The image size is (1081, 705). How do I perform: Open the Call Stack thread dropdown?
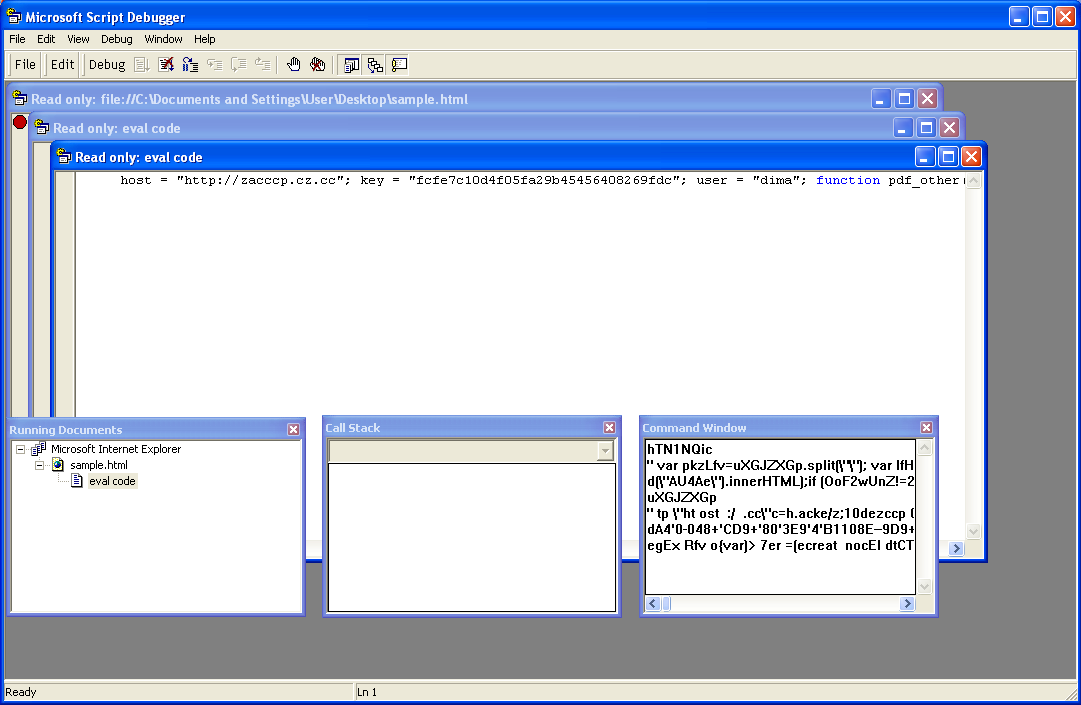604,451
